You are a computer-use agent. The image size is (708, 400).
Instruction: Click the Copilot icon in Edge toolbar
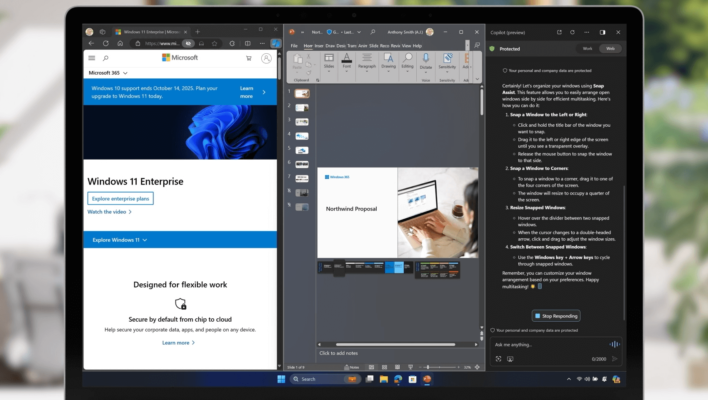[275, 43]
